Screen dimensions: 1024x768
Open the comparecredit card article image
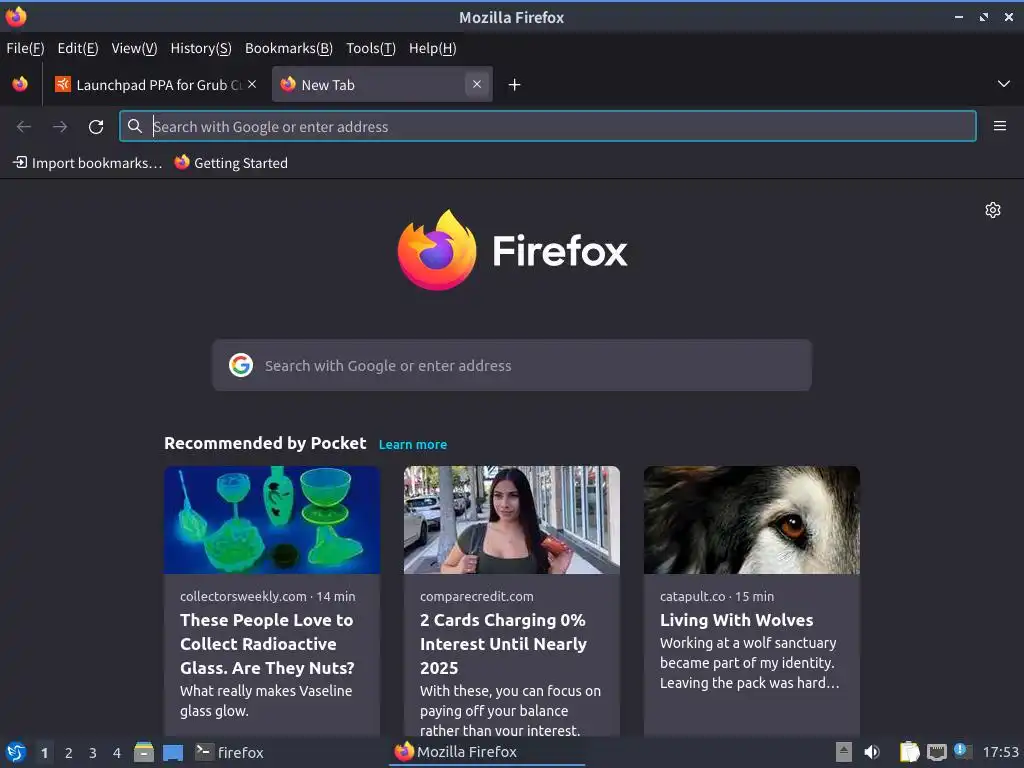511,520
